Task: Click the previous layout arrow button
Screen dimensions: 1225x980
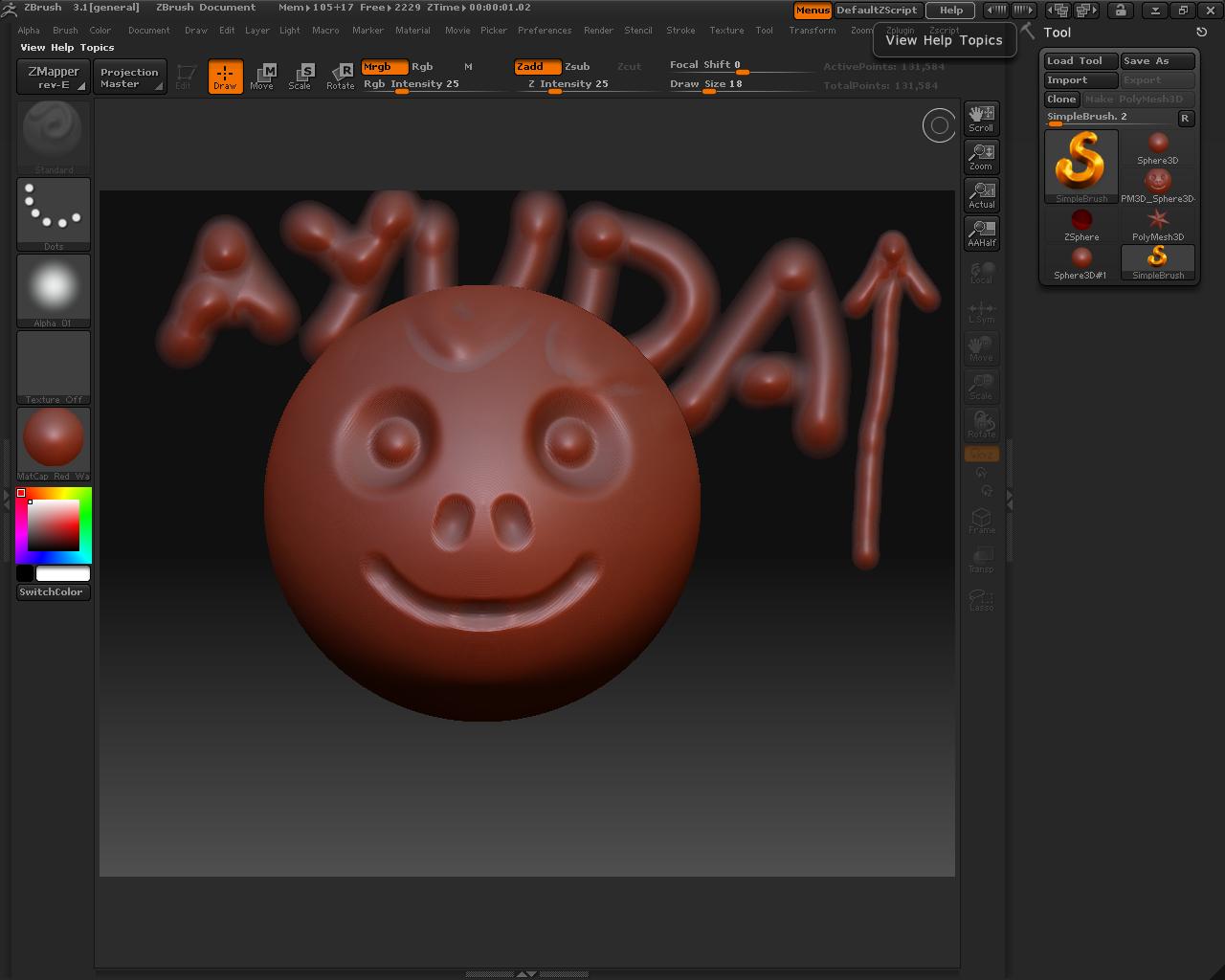Action: coord(1058,11)
